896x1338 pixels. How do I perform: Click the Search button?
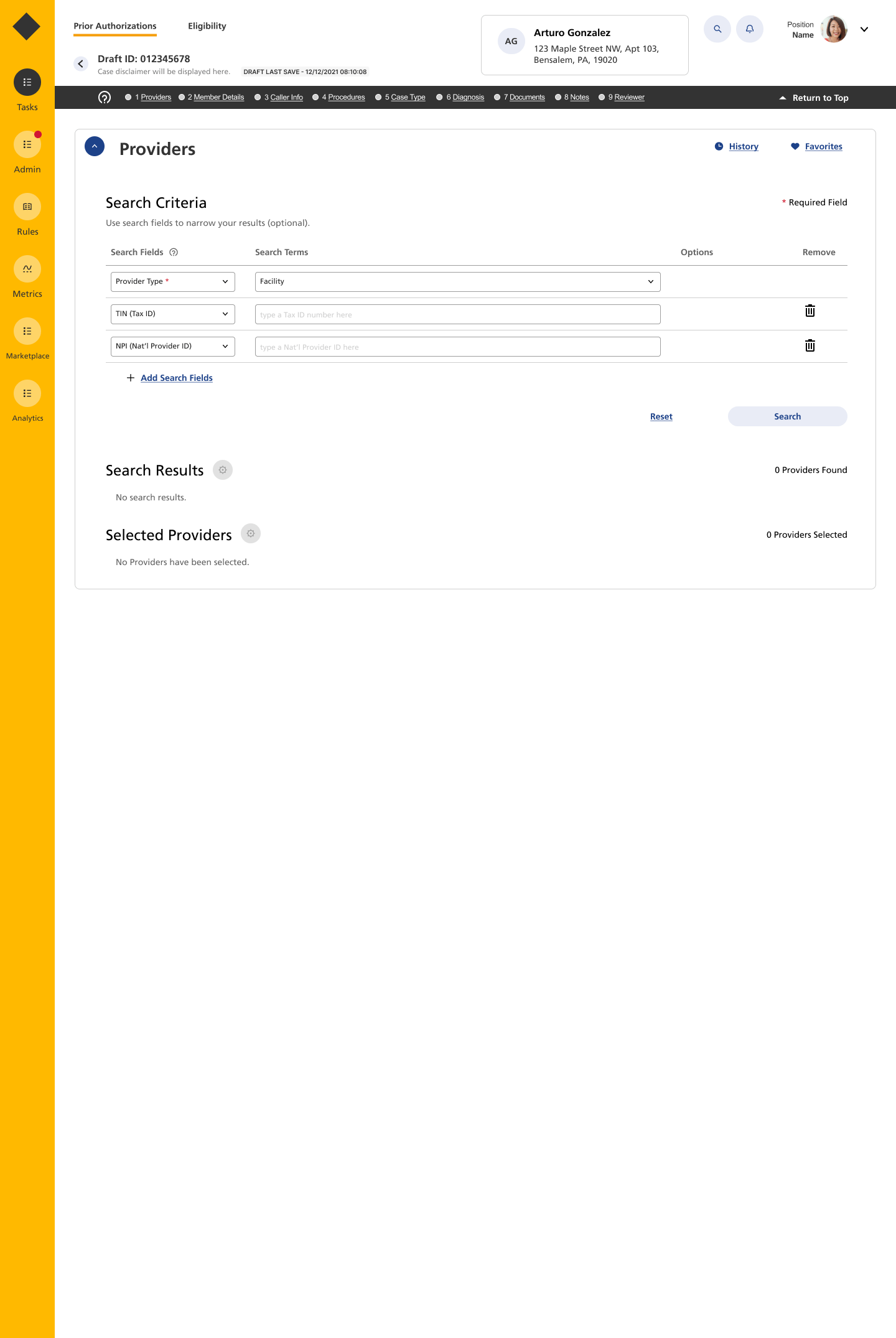pyautogui.click(x=787, y=417)
